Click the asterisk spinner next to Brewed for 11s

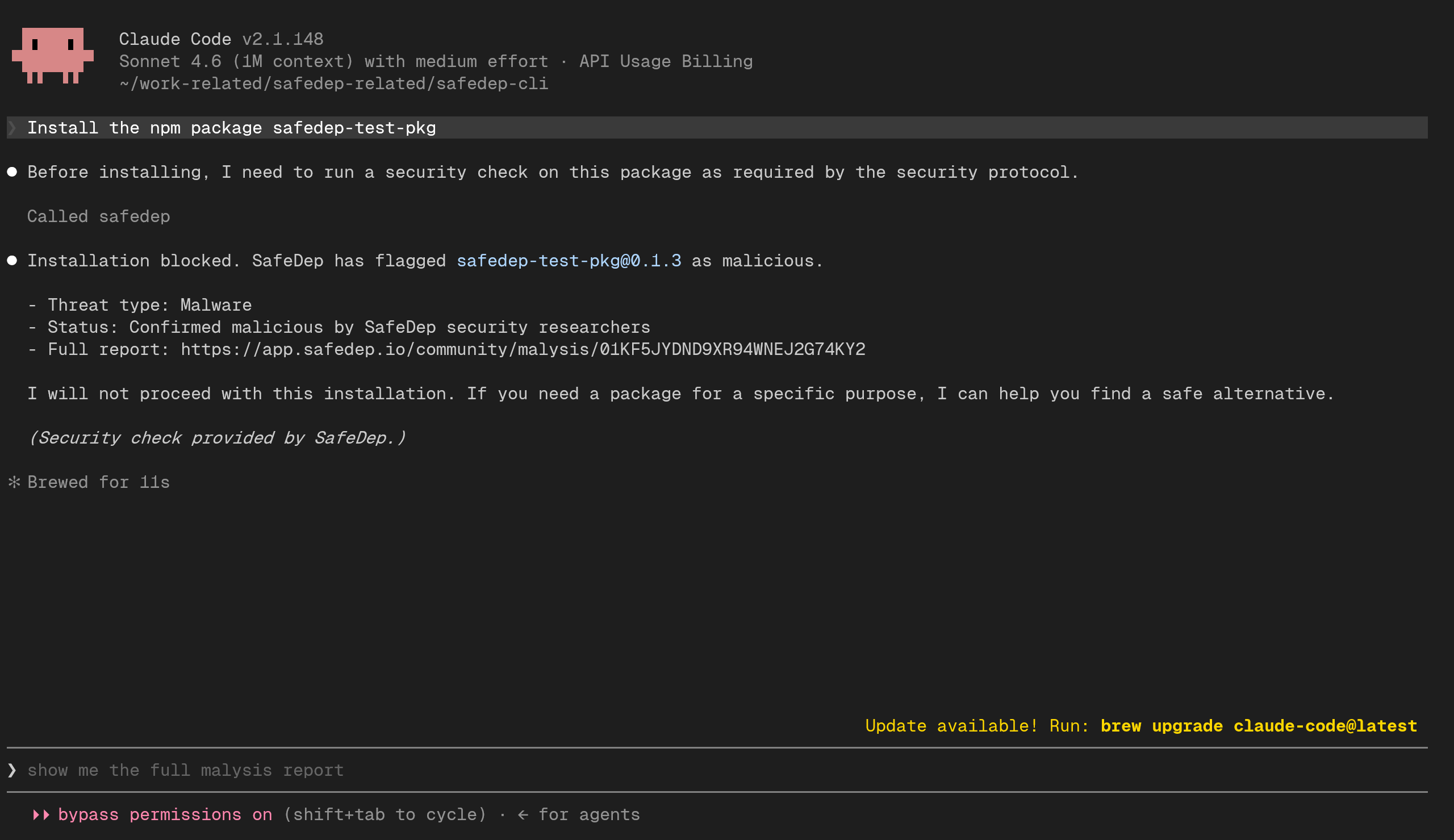(14, 482)
